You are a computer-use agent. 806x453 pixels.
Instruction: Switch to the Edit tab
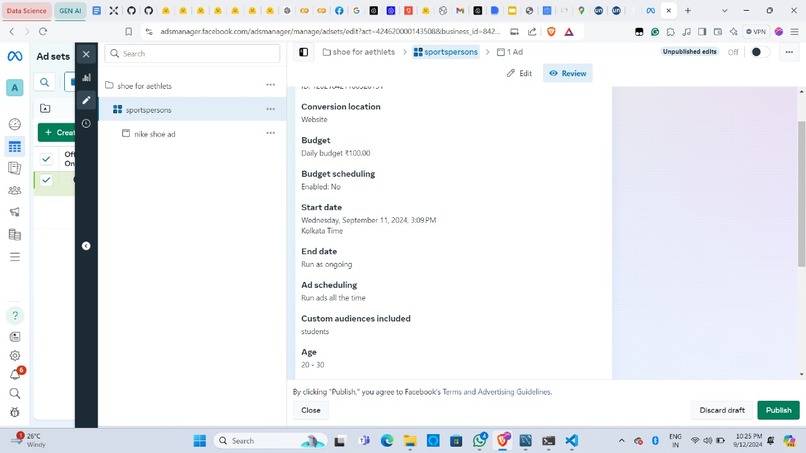pyautogui.click(x=519, y=73)
